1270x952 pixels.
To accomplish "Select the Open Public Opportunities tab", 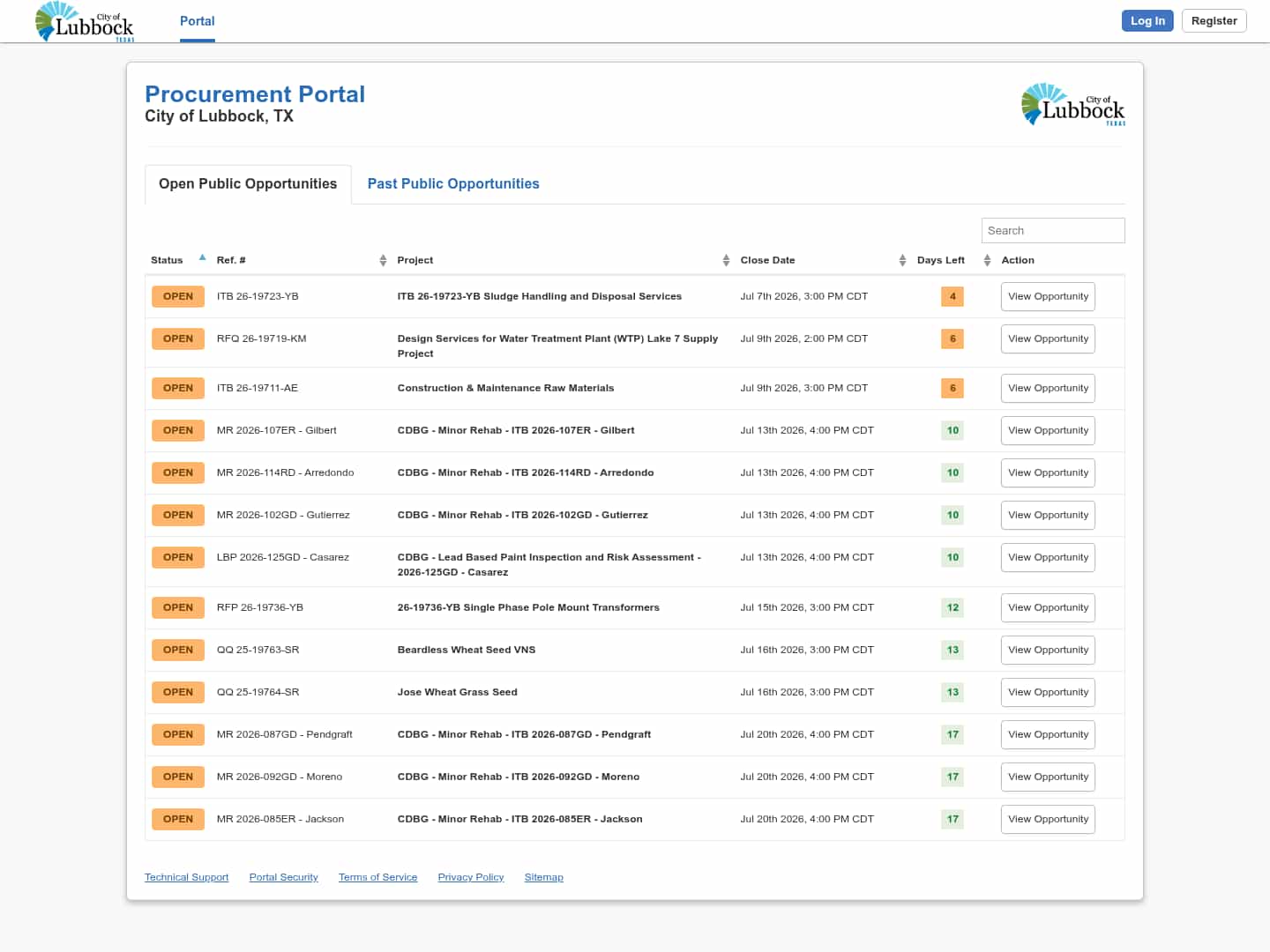I will [248, 184].
